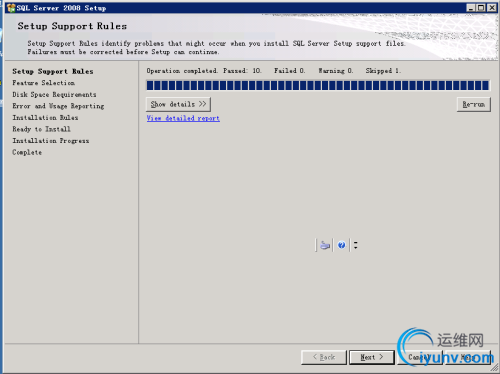The height and width of the screenshot is (374, 500).
Task: Click the Cancel button
Action: coord(420,357)
